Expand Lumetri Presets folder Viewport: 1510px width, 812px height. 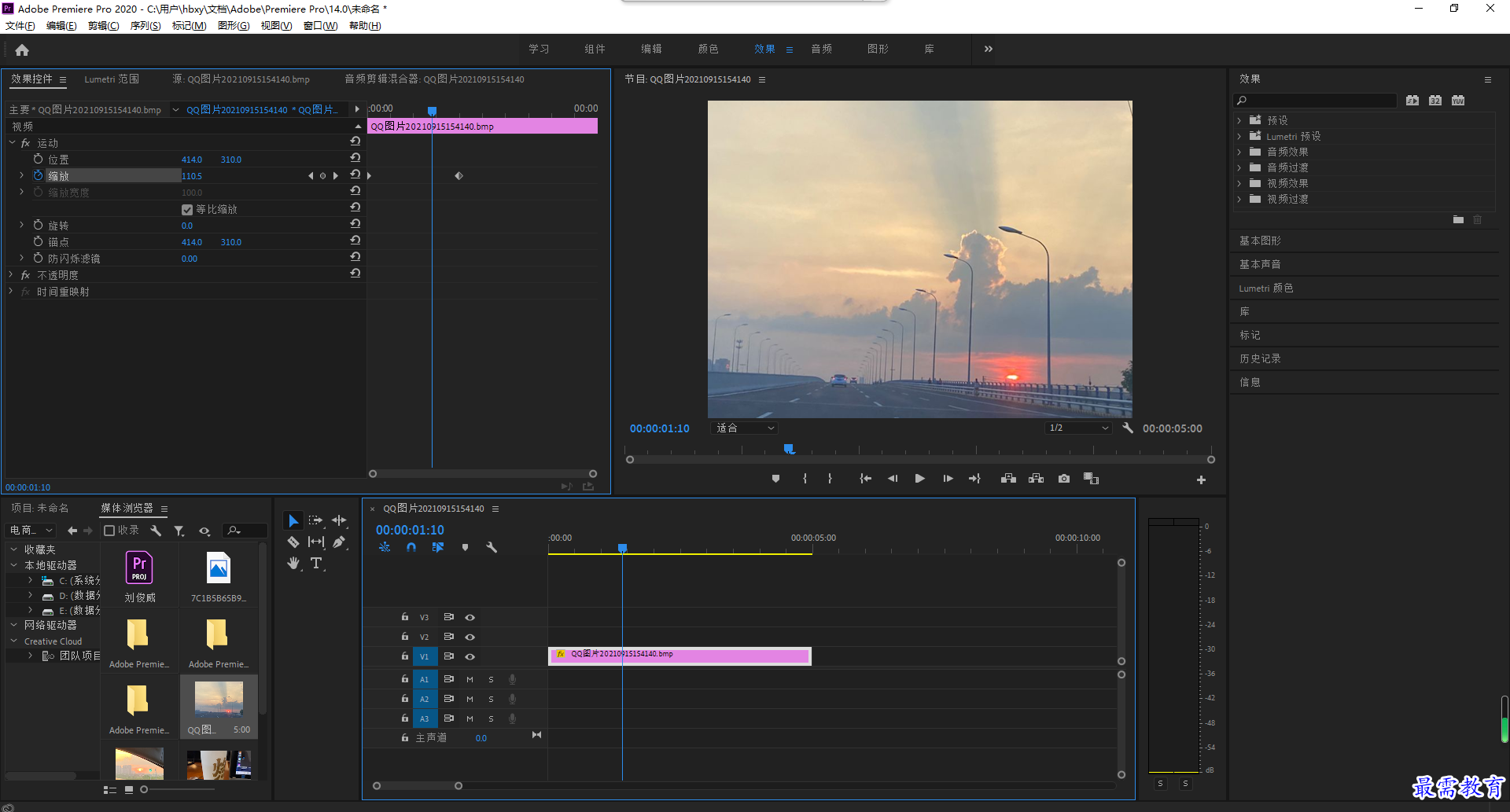click(1239, 136)
